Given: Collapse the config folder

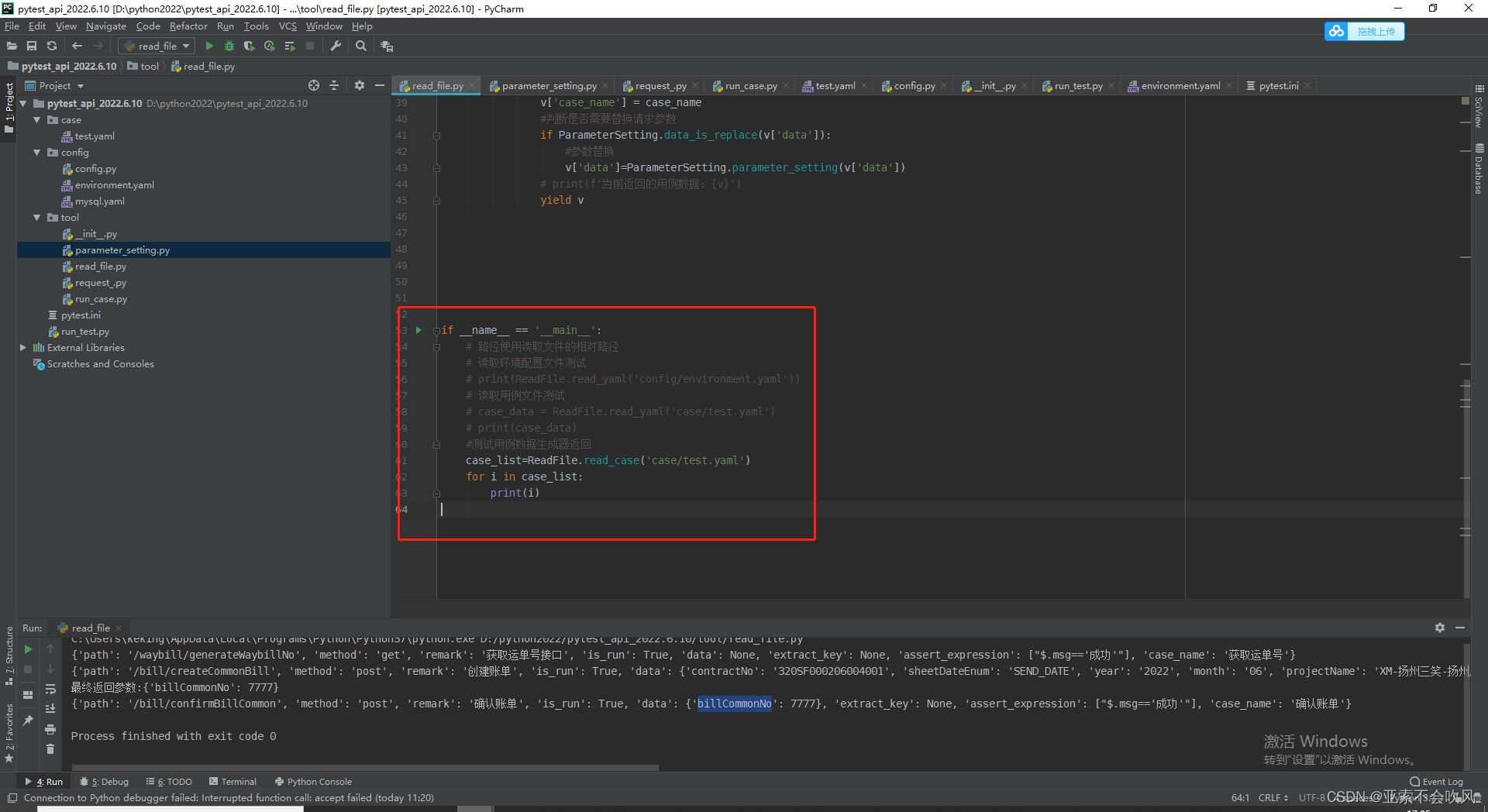Looking at the screenshot, I should pos(36,153).
